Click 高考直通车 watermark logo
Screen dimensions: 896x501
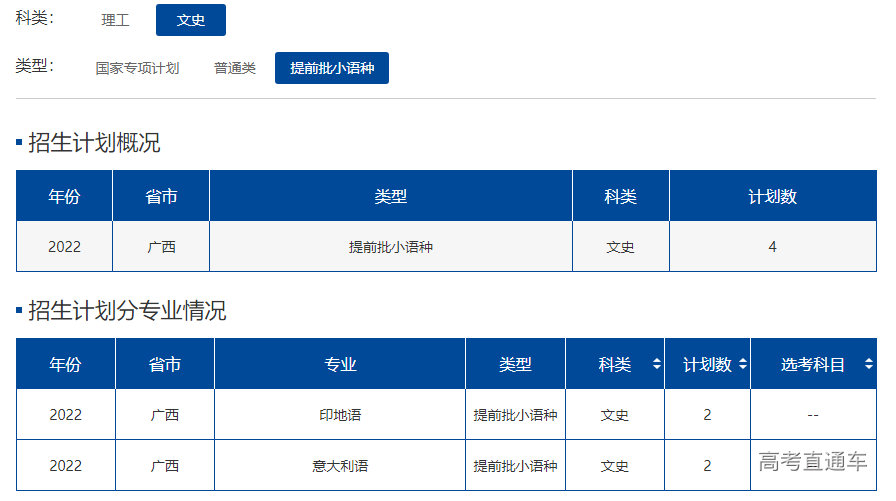pyautogui.click(x=813, y=462)
